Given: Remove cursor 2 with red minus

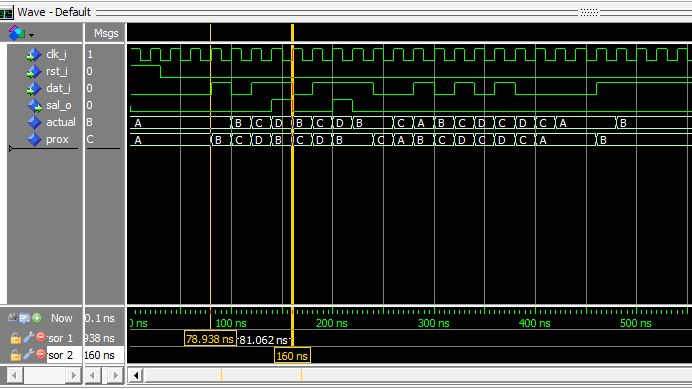Looking at the screenshot, I should 41,354.
